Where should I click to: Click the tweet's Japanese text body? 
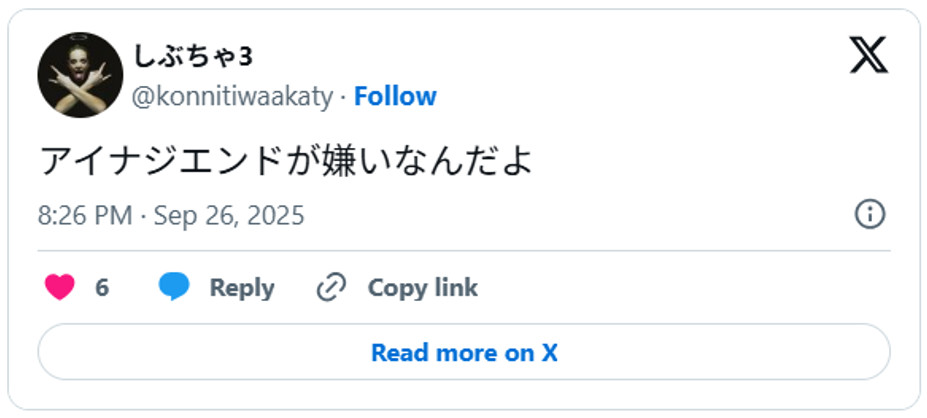tap(285, 160)
